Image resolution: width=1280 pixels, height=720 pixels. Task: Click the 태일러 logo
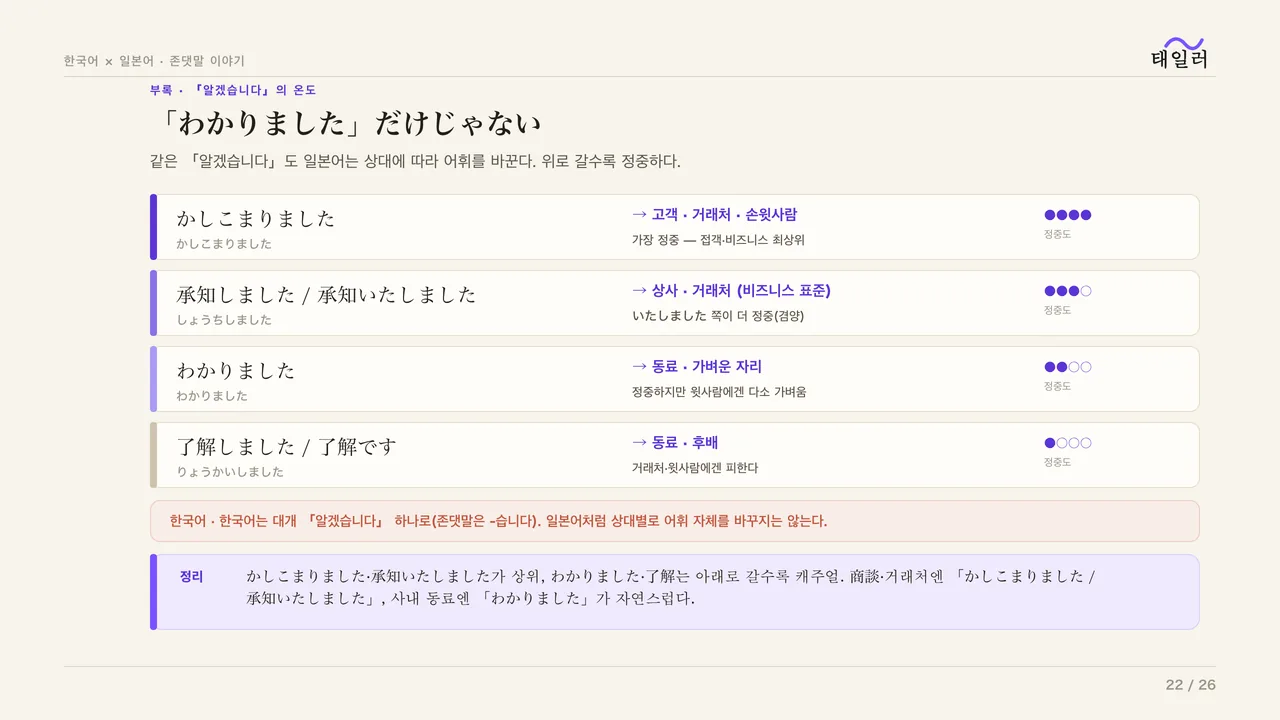(x=1180, y=54)
